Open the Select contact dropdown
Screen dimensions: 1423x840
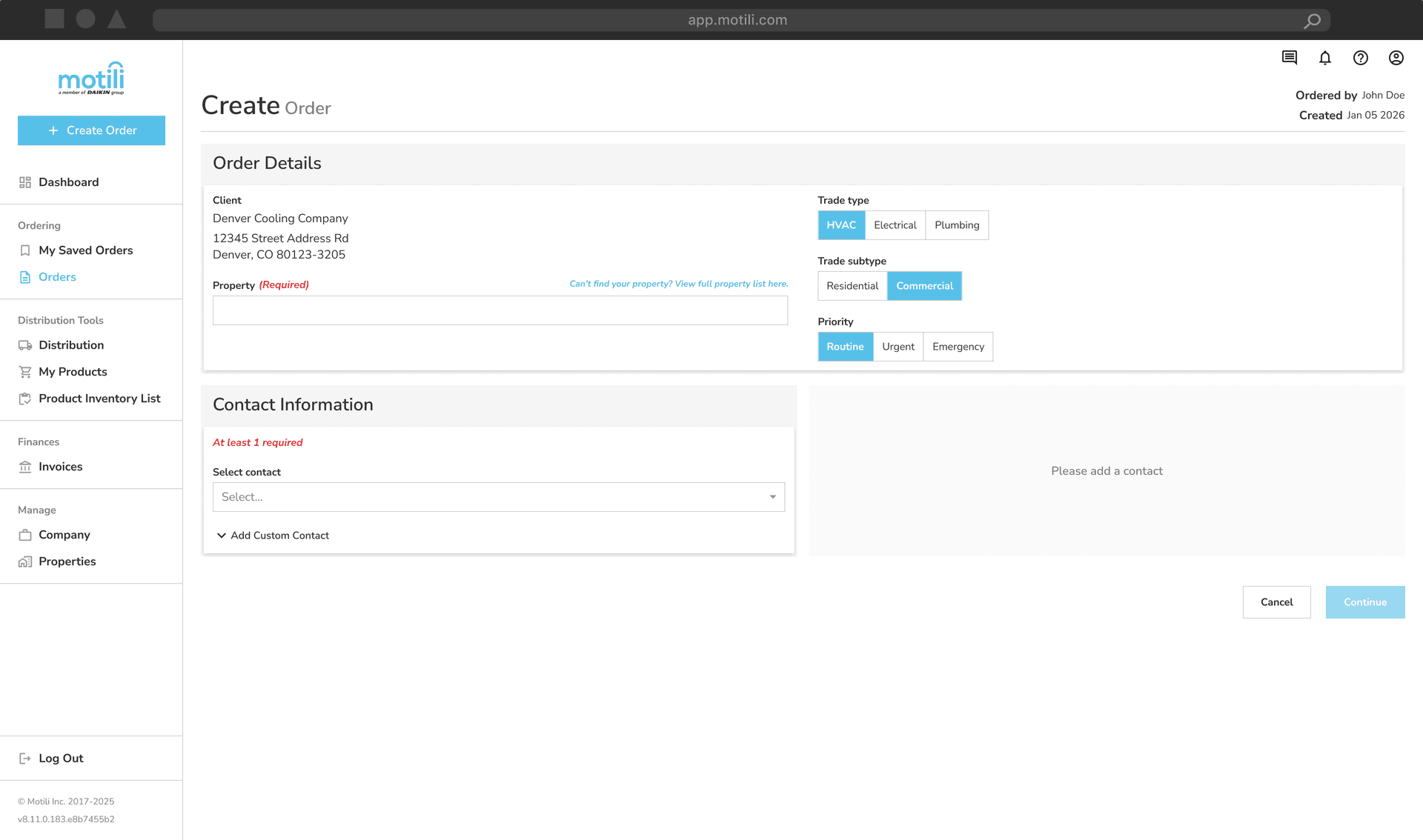498,497
